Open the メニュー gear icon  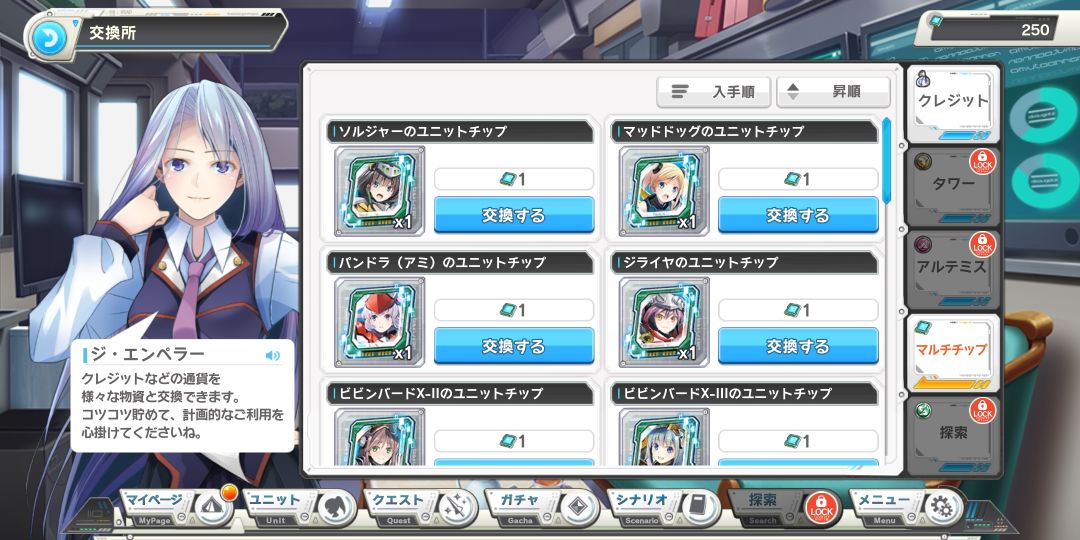coord(942,508)
